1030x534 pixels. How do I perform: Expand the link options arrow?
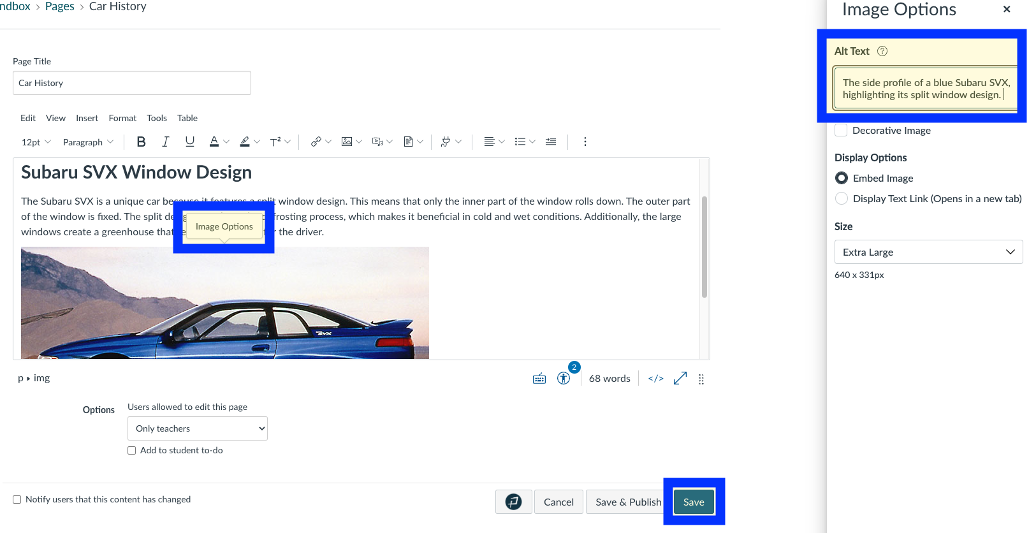[x=328, y=142]
